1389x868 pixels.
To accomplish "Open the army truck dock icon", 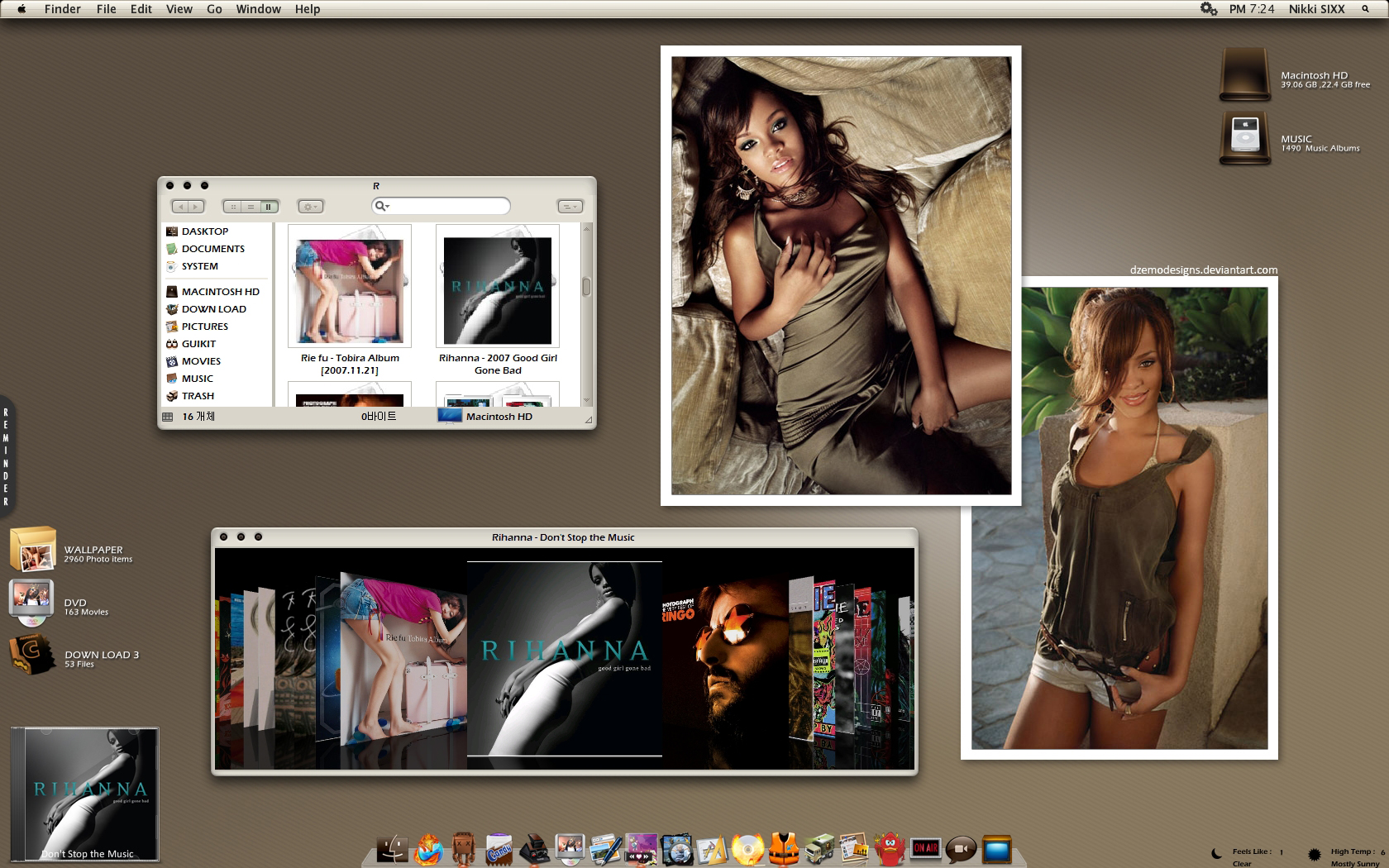I will pyautogui.click(x=819, y=849).
